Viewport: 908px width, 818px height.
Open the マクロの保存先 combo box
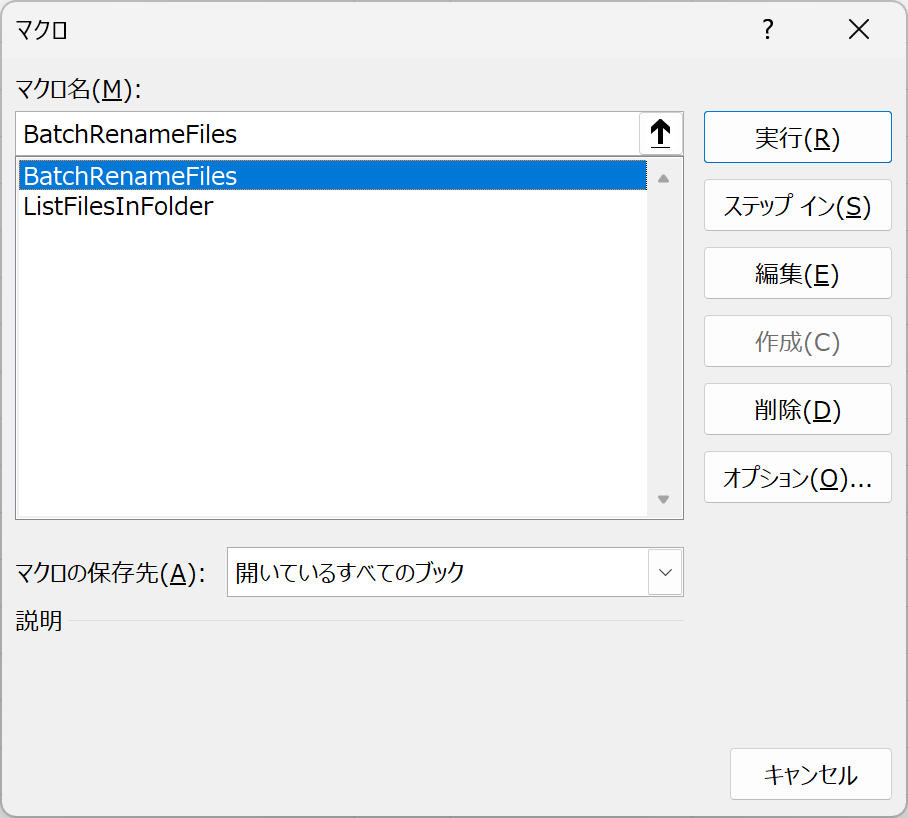pyautogui.click(x=455, y=572)
